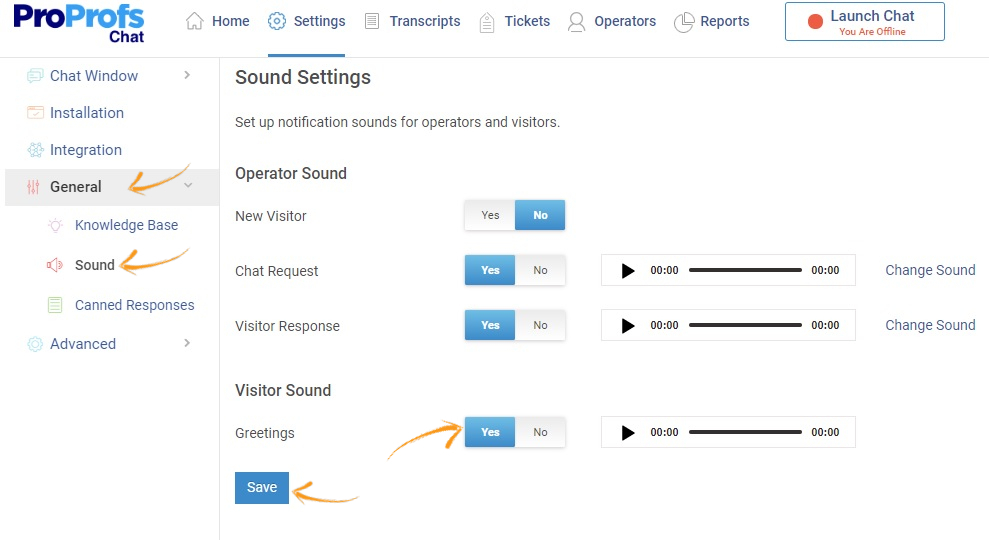
Task: Click the Knowledge Base lightbulb icon
Action: point(56,225)
